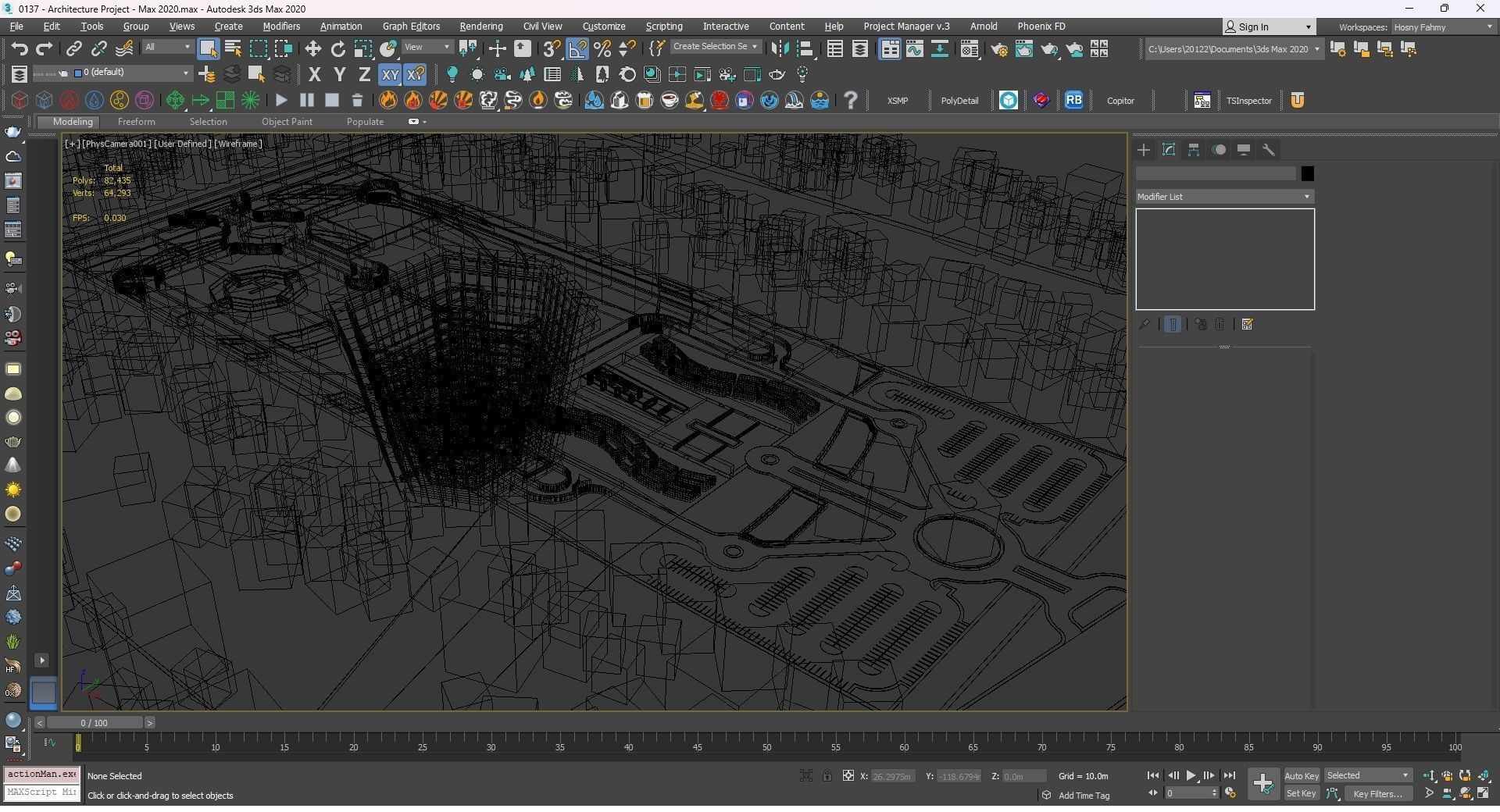
Task: Open the Hierarchy command panel tab
Action: (1194, 150)
